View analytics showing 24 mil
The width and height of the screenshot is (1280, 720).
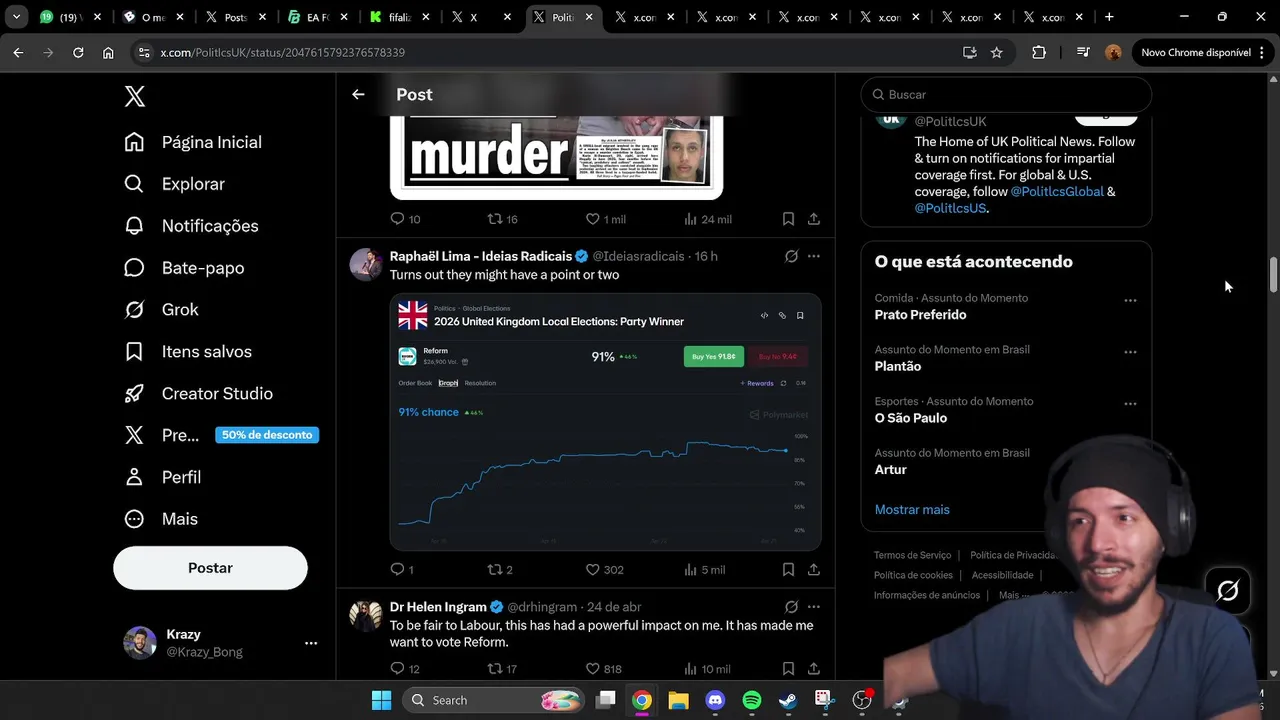[709, 219]
